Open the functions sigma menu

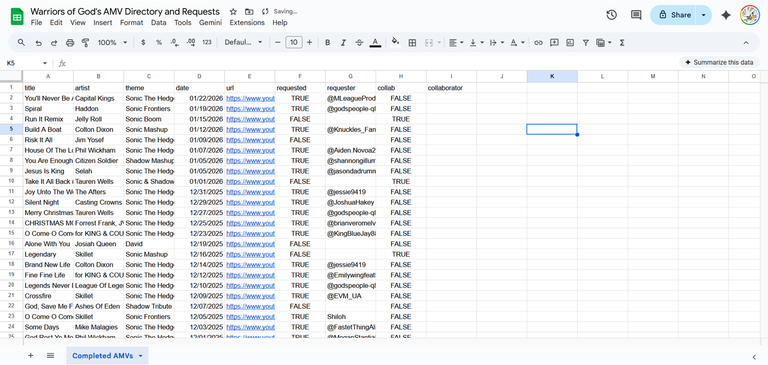point(622,43)
